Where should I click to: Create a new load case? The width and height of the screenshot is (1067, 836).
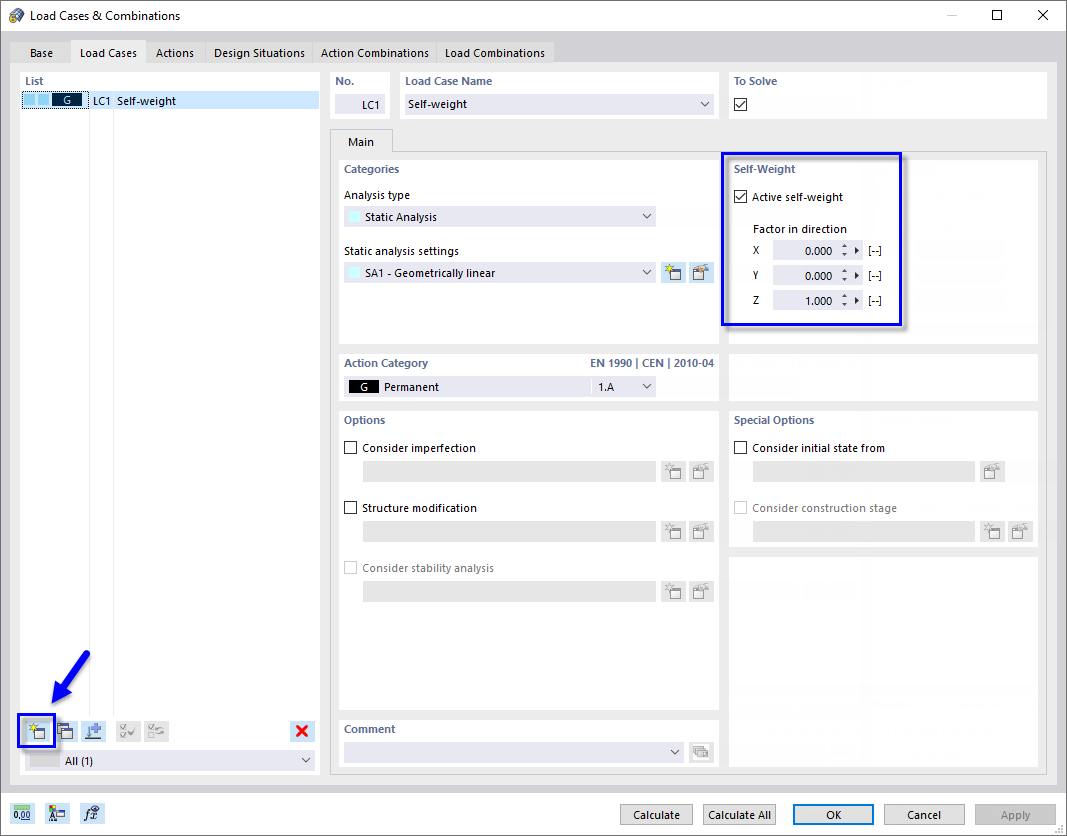point(37,731)
